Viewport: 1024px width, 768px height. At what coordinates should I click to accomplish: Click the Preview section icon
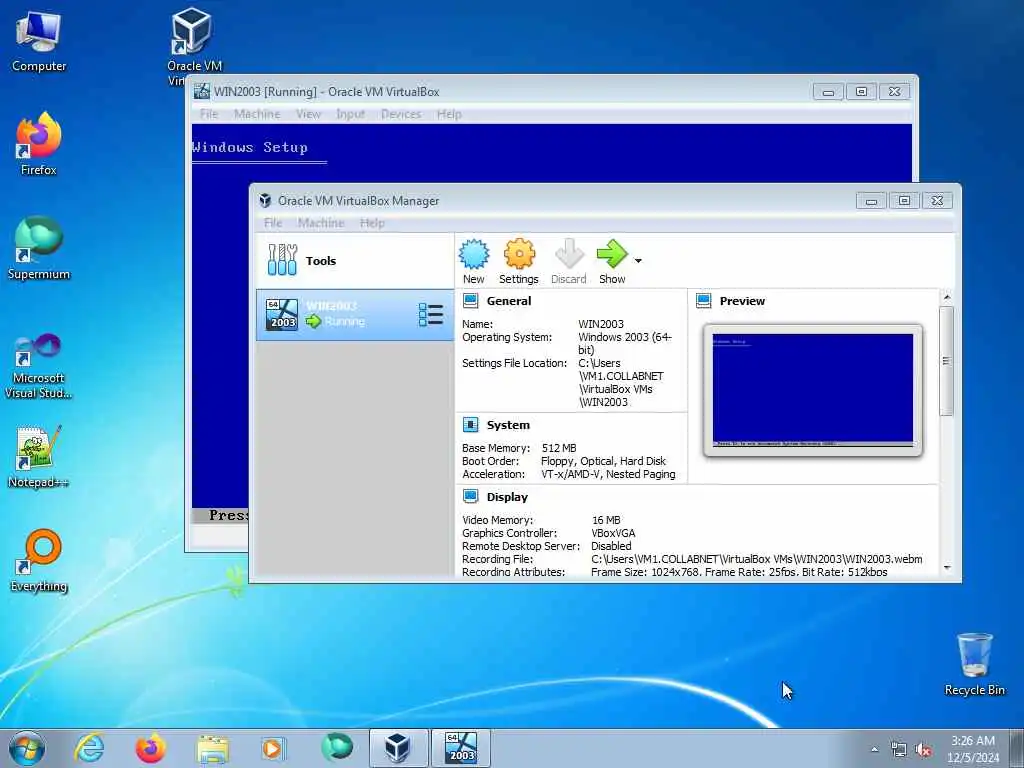[x=703, y=301]
